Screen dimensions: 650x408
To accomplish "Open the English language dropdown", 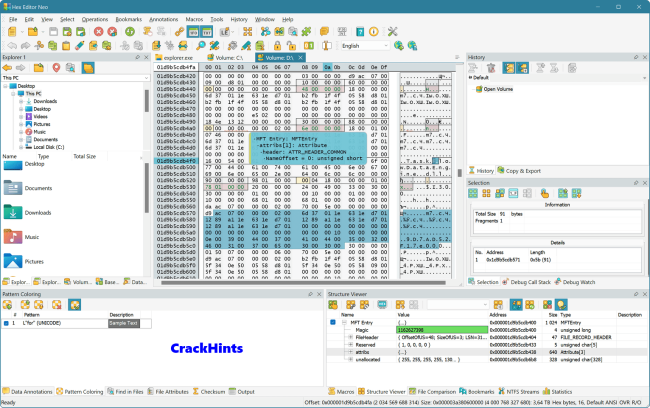I will coord(365,46).
